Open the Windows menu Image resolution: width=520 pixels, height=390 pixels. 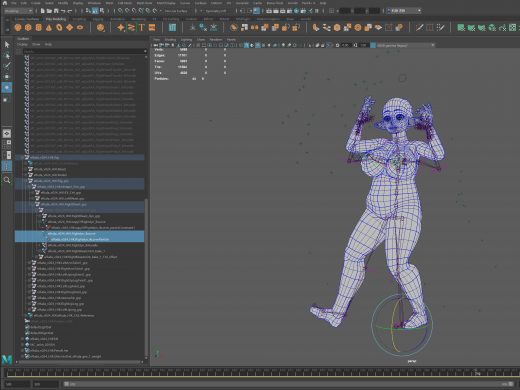[x=94, y=3]
